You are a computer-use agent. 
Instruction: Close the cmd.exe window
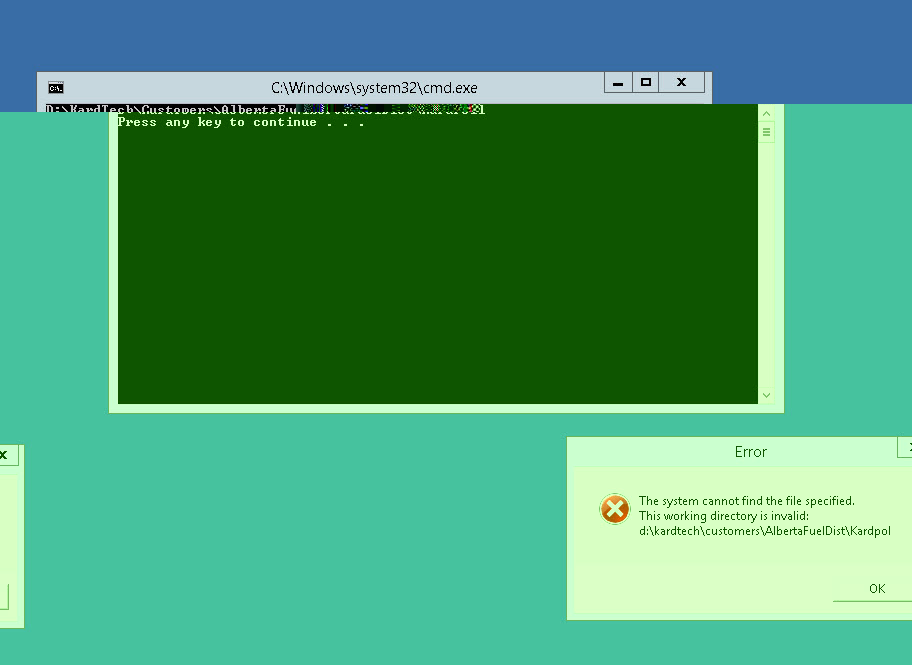682,83
